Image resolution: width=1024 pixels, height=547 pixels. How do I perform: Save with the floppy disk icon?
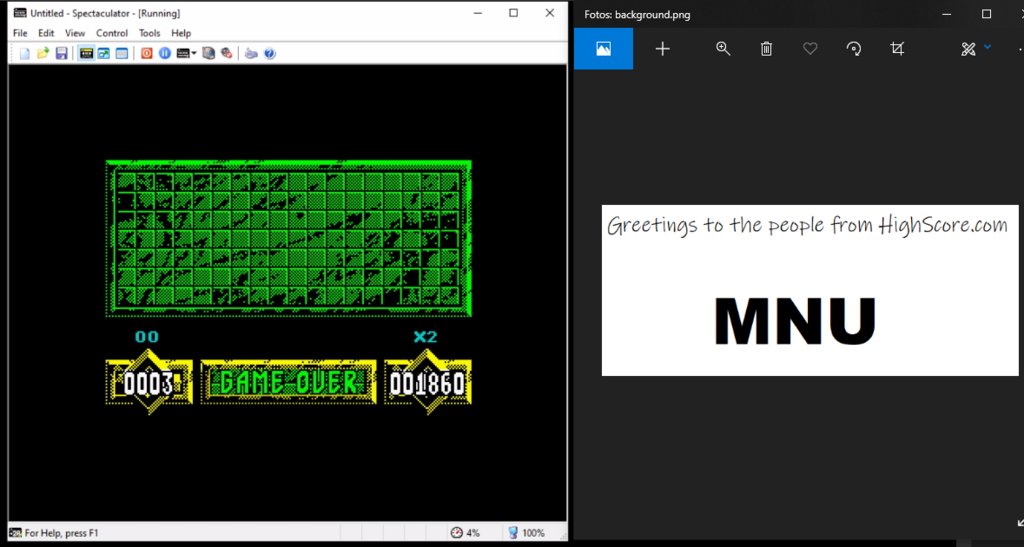pos(61,54)
